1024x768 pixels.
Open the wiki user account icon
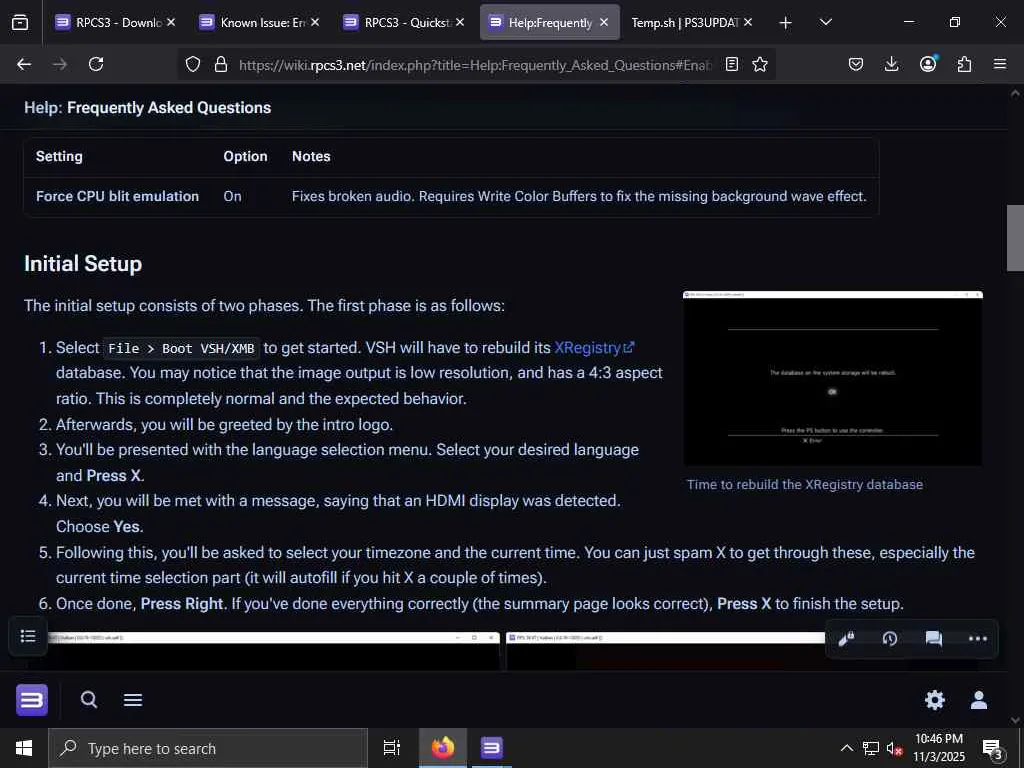click(979, 700)
